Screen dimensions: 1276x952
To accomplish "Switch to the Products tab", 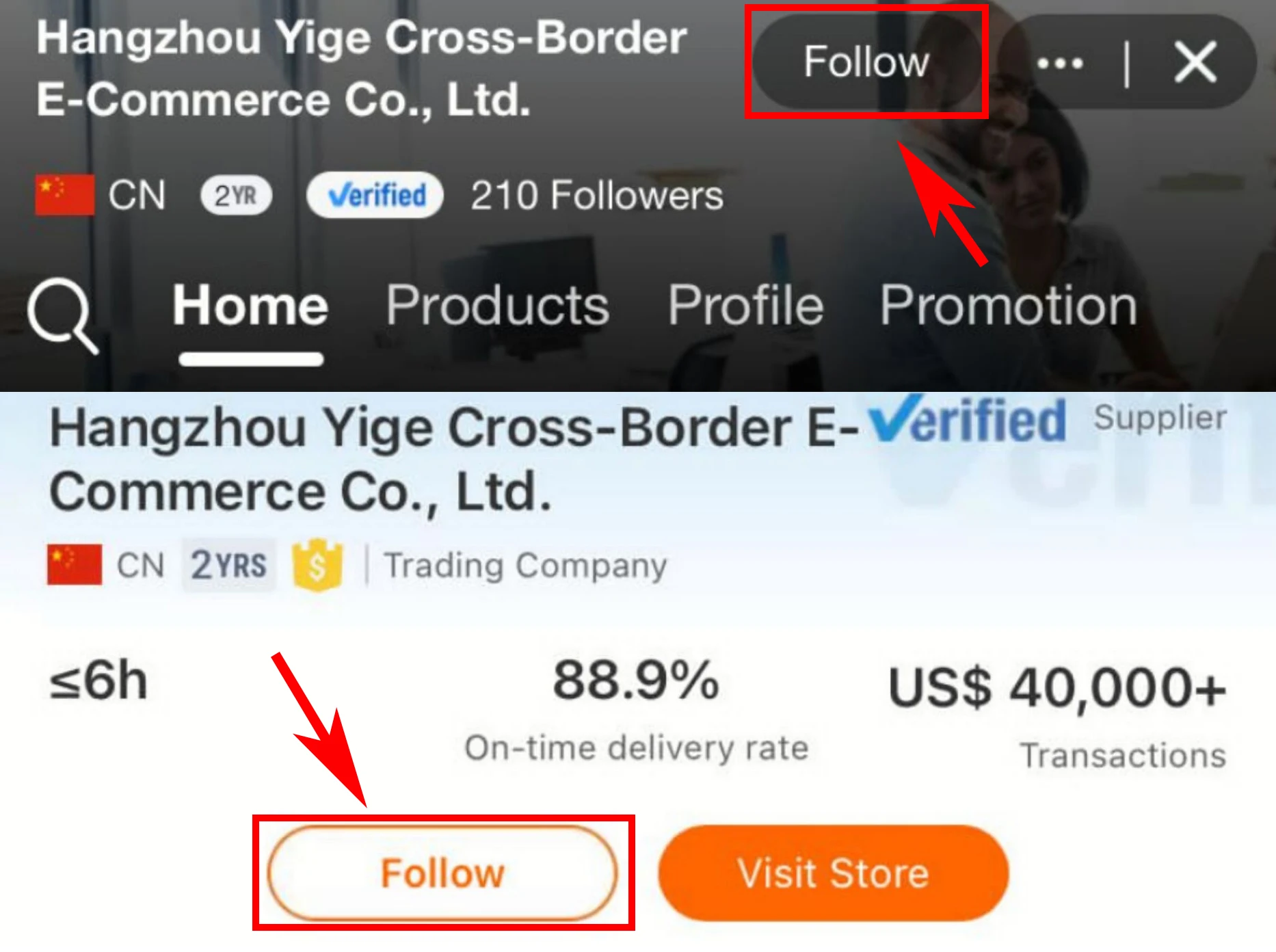I will pos(497,305).
